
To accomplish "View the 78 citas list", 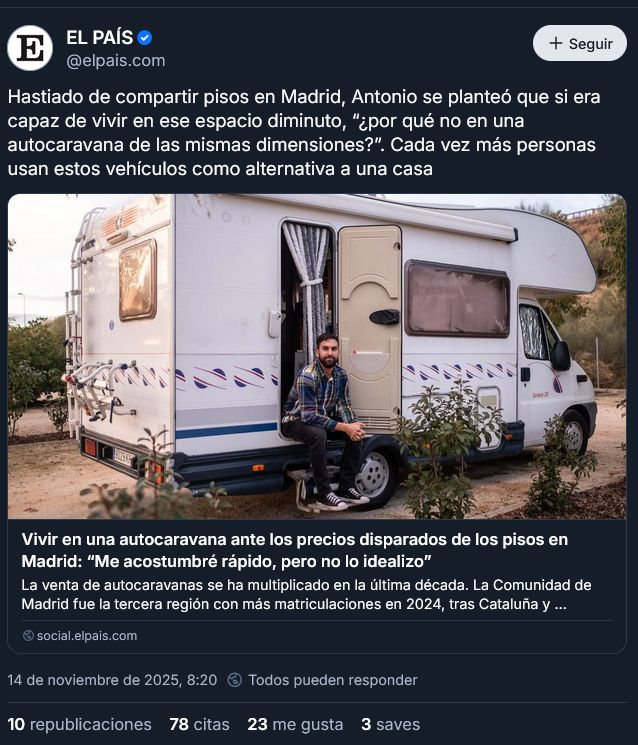I will coord(200,725).
